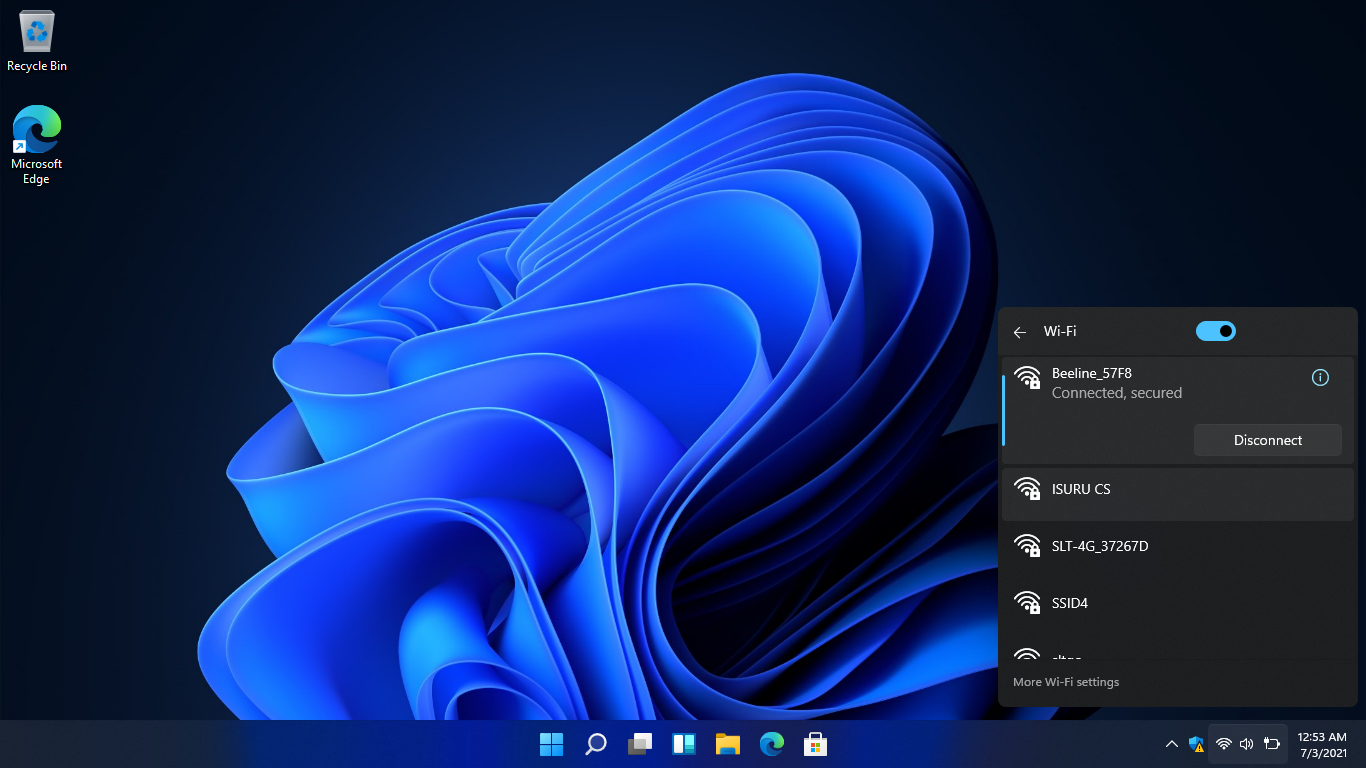Image resolution: width=1366 pixels, height=768 pixels.
Task: Turn off the Wi-Fi toggle switch
Action: (1216, 331)
